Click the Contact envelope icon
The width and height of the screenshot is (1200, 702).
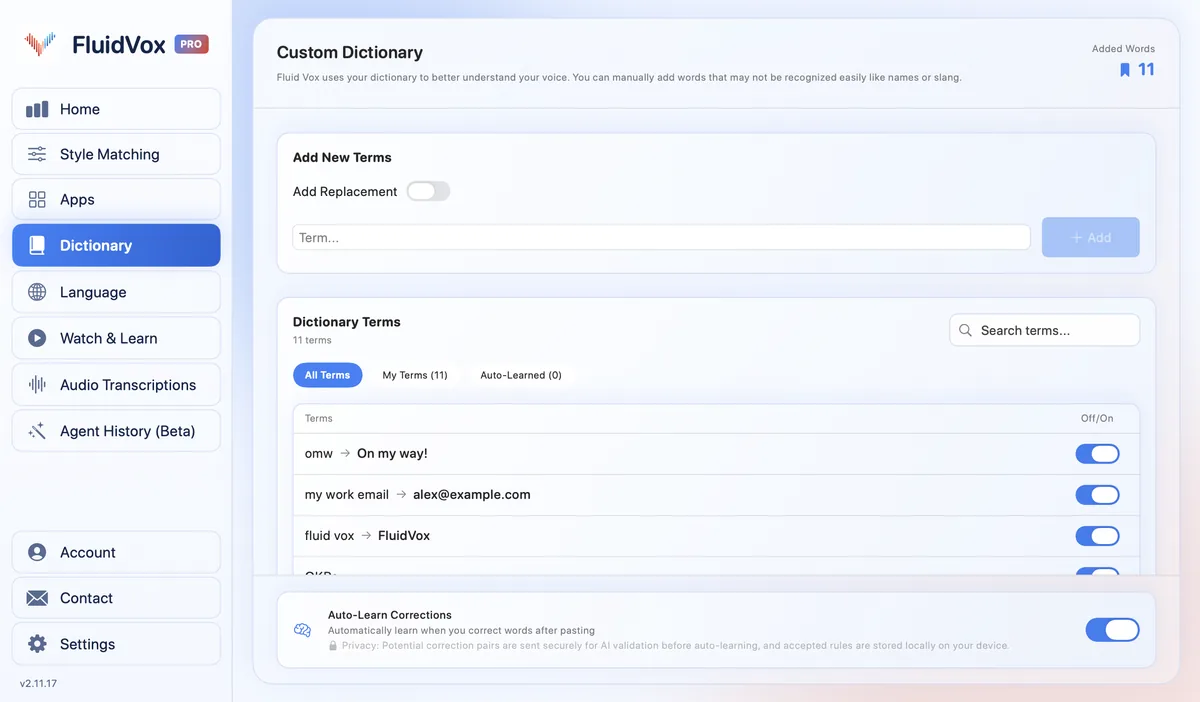(37, 598)
